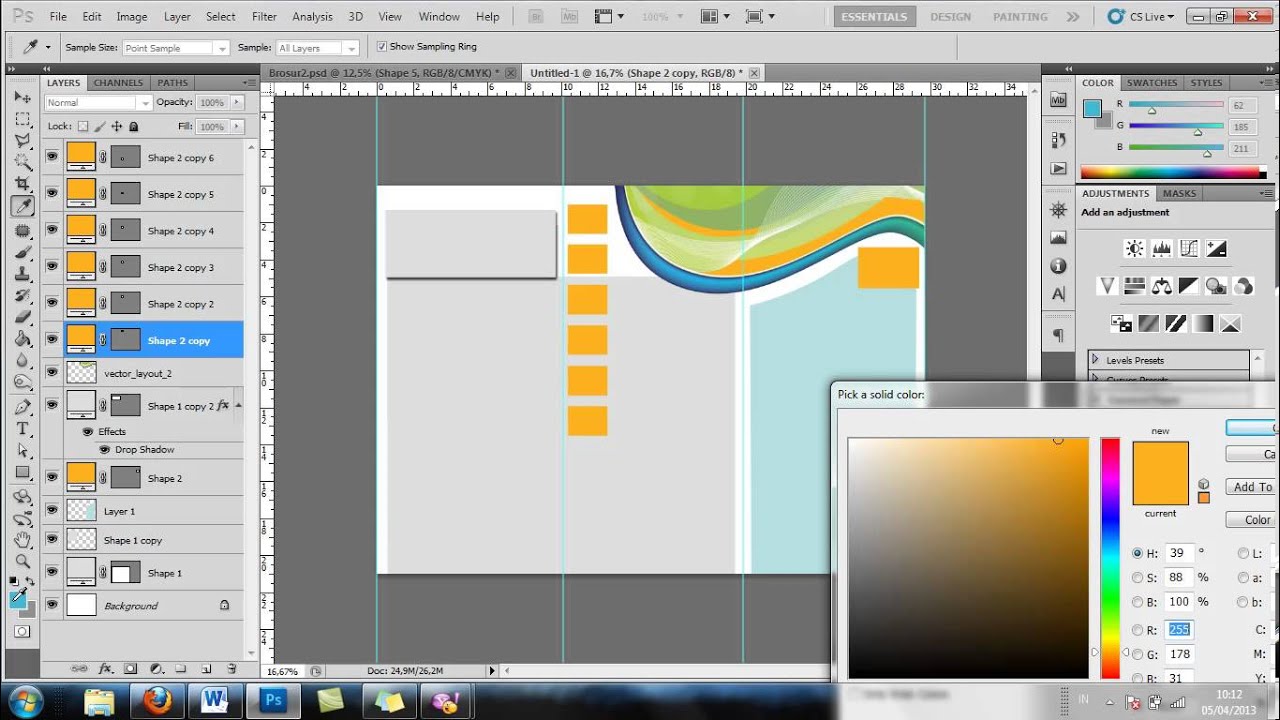Expand the Levels Presets list
Viewport: 1280px width, 720px height.
coord(1096,360)
